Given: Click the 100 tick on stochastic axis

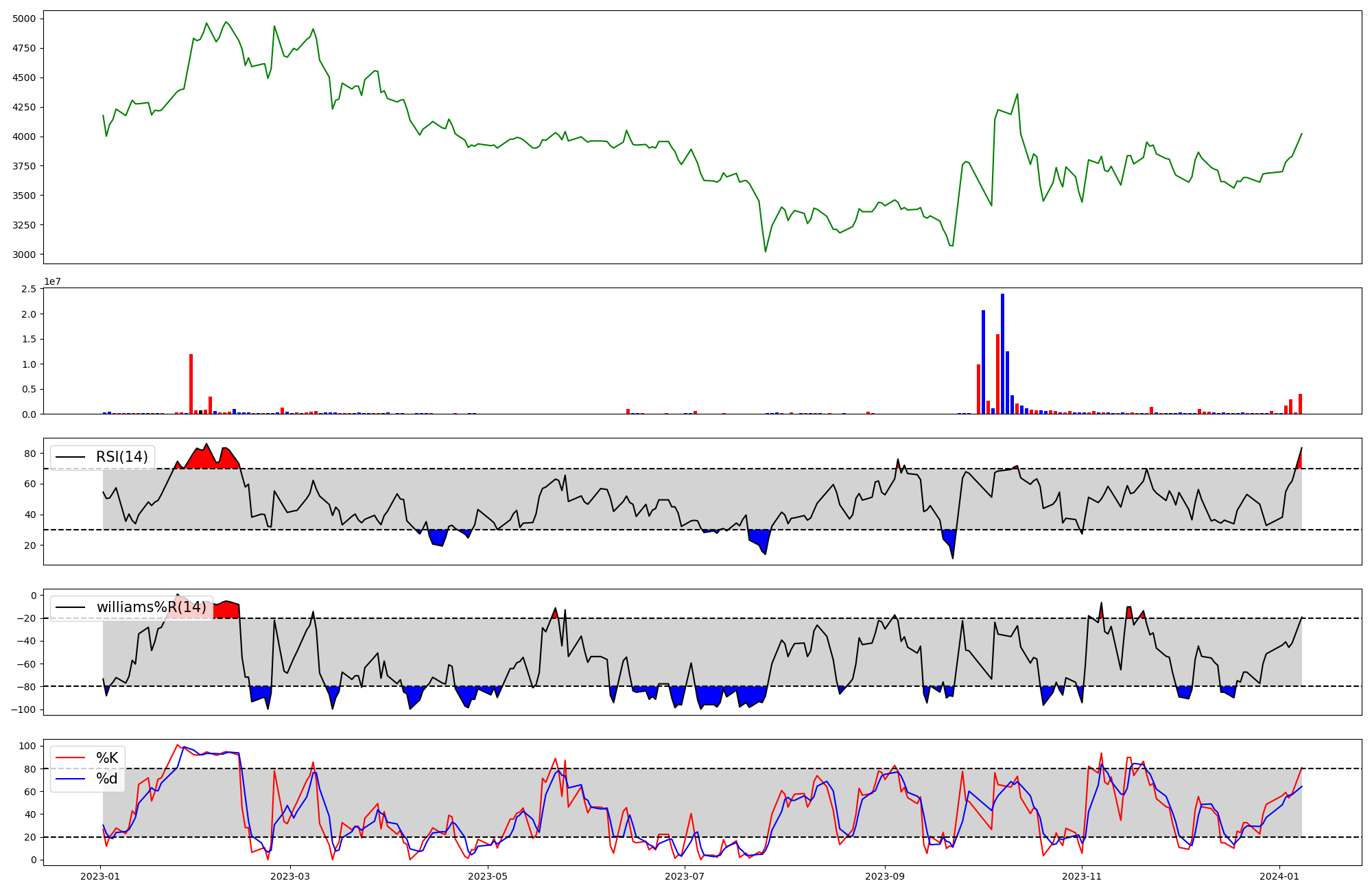Looking at the screenshot, I should 29,746.
